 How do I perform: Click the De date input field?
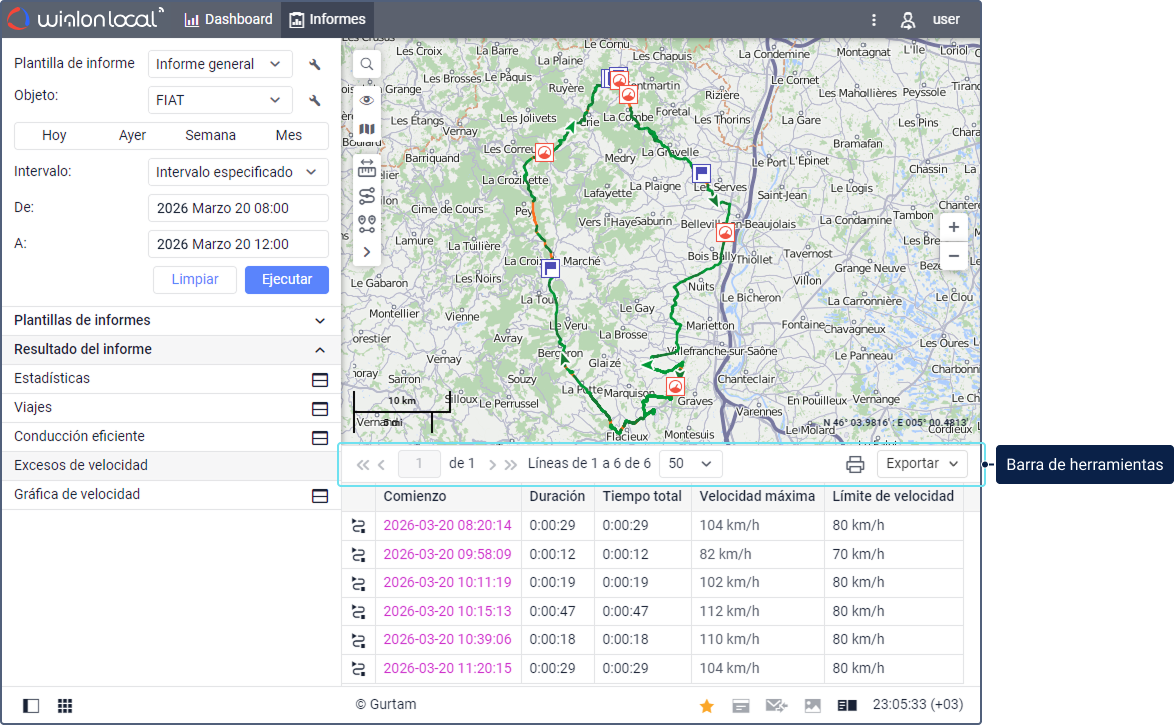[238, 208]
